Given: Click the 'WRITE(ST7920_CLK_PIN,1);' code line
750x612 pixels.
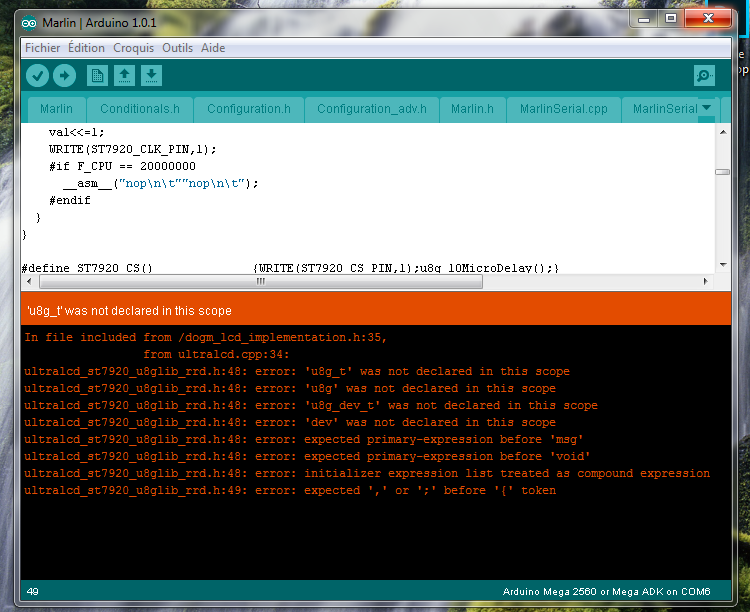Looking at the screenshot, I should tap(132, 149).
